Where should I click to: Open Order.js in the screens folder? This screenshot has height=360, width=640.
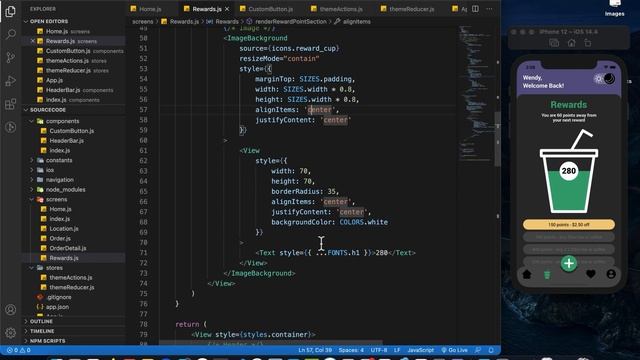(x=60, y=238)
